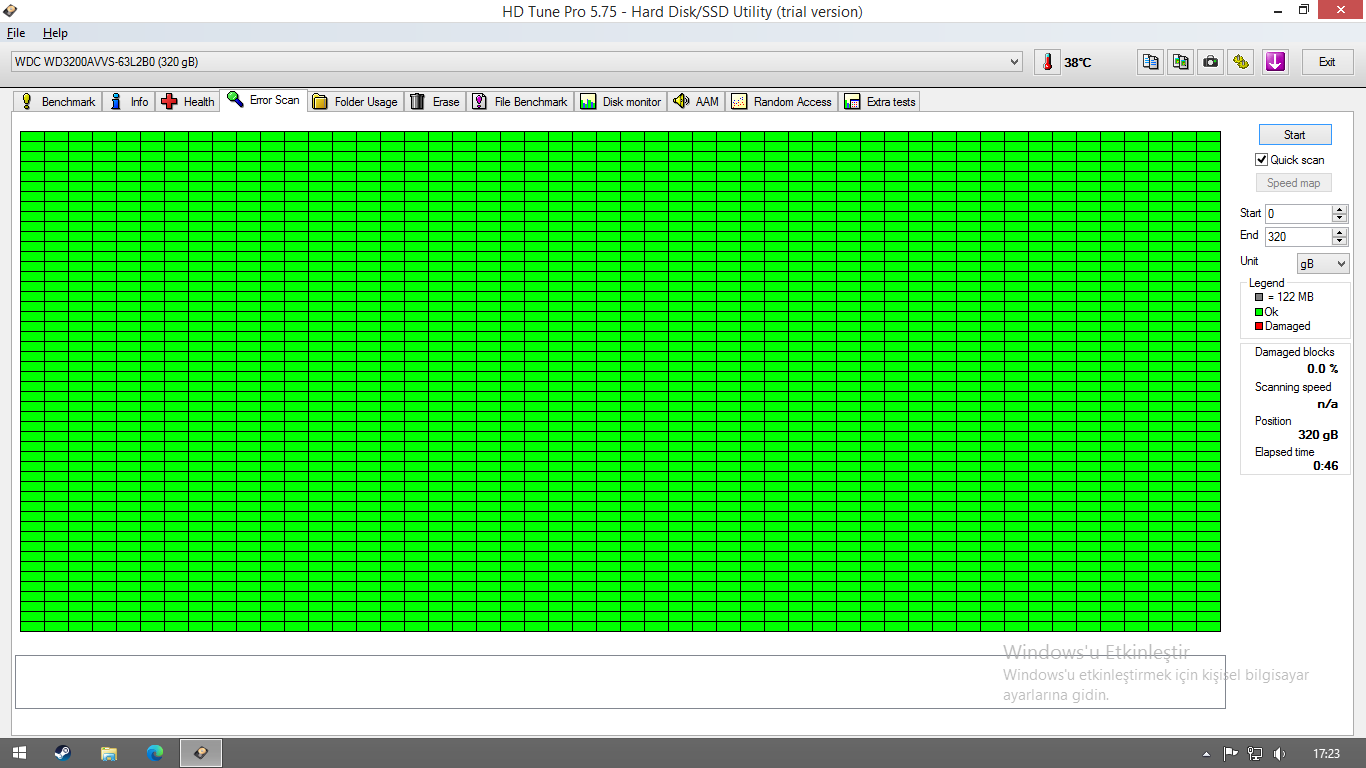Open the Disk monitor tab
Viewport: 1366px width, 768px height.
click(621, 101)
